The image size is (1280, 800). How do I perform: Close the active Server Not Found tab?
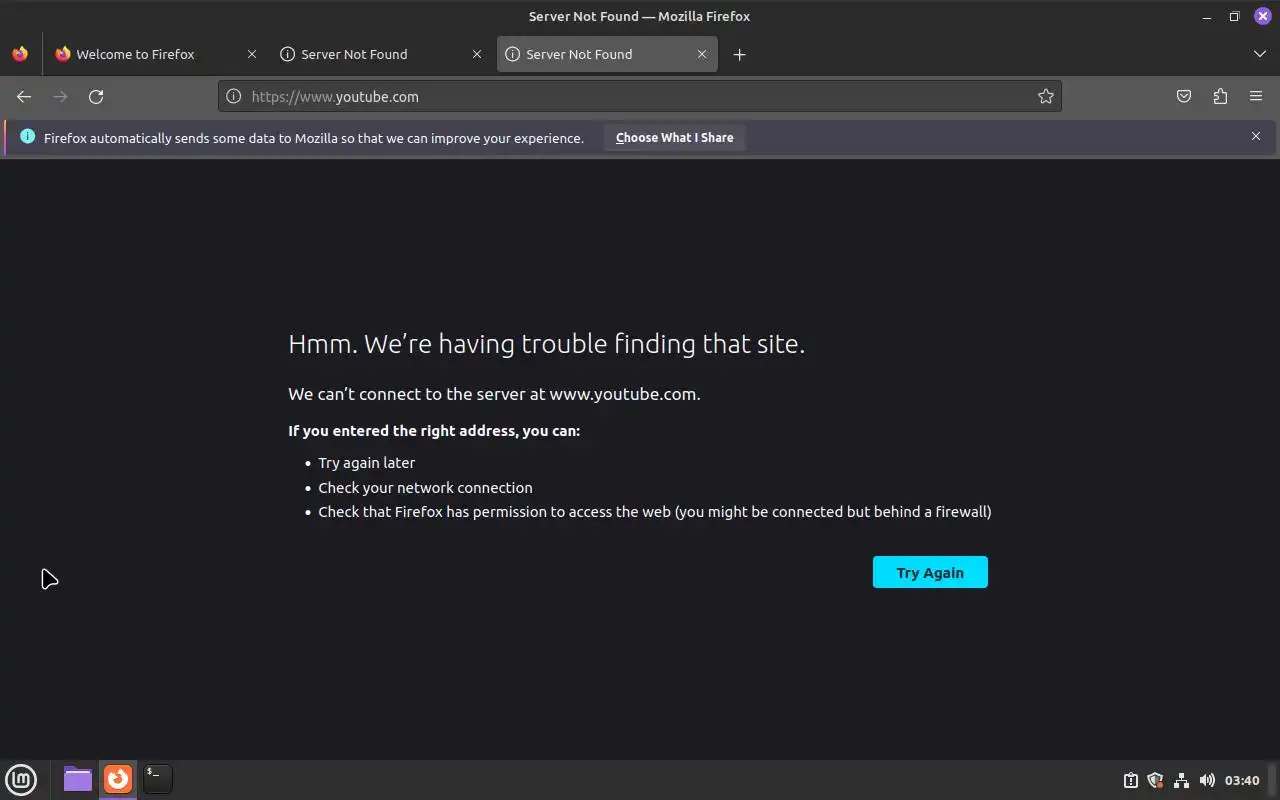(x=702, y=54)
